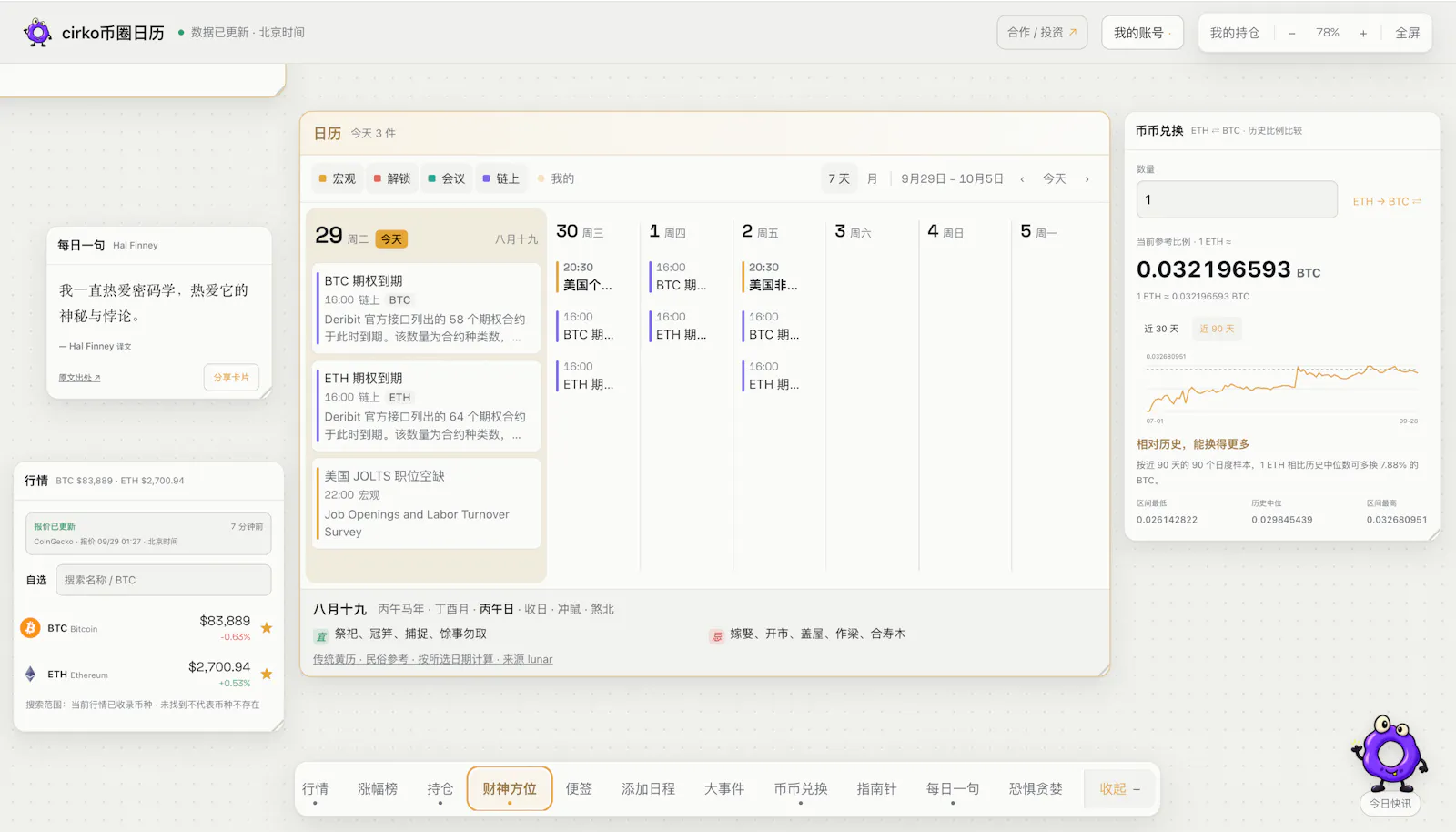Image resolution: width=1456 pixels, height=832 pixels.
Task: Focus the 搜索名称 / BTC search field
Action: click(164, 580)
